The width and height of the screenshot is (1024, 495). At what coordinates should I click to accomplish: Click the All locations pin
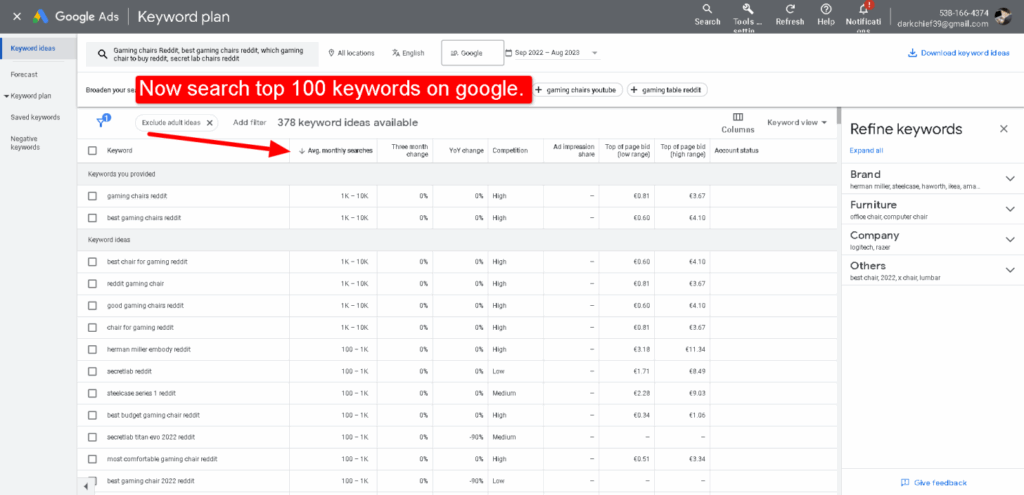[x=331, y=53]
